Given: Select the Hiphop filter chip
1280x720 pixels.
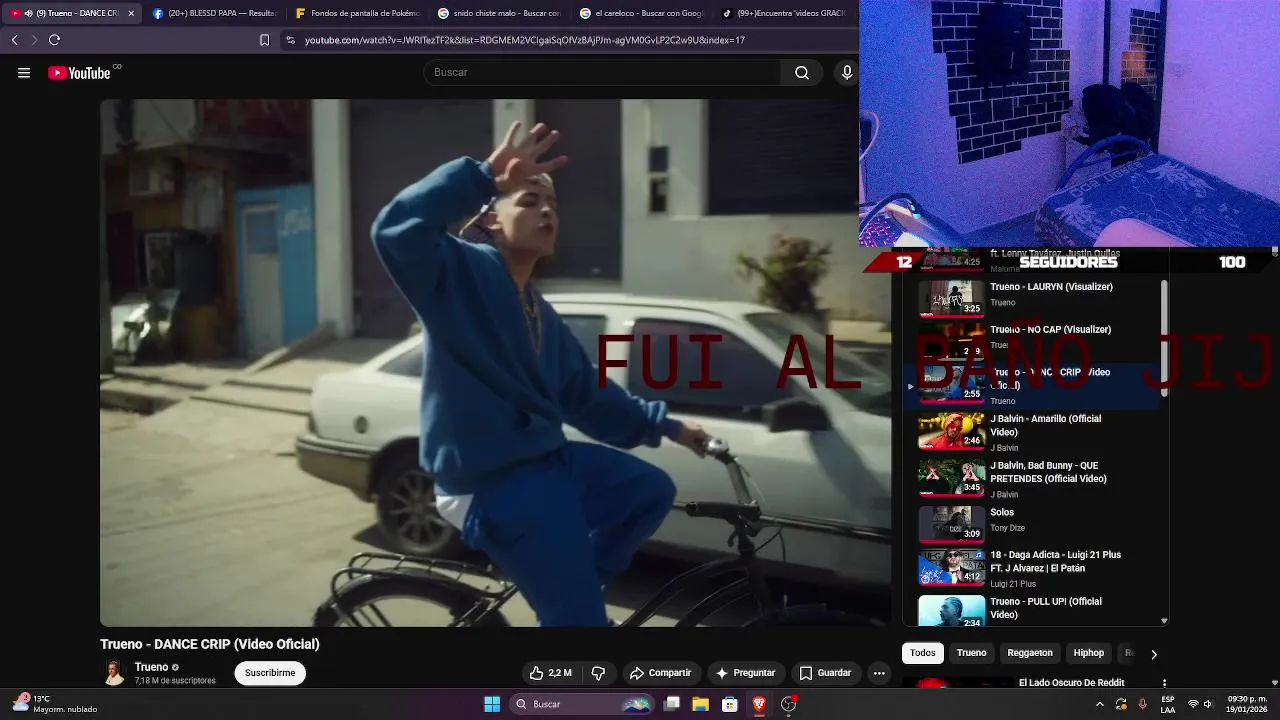Looking at the screenshot, I should 1088,653.
